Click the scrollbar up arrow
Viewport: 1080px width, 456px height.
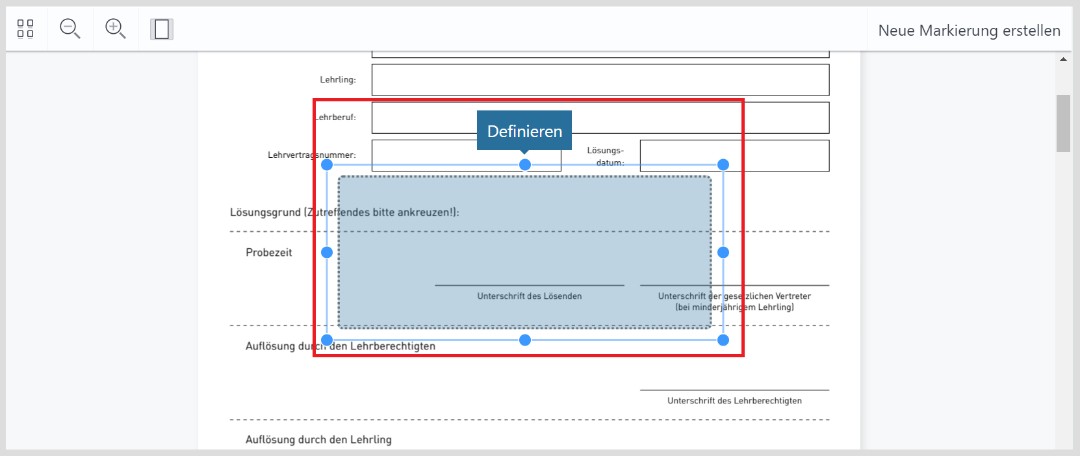tap(1063, 59)
